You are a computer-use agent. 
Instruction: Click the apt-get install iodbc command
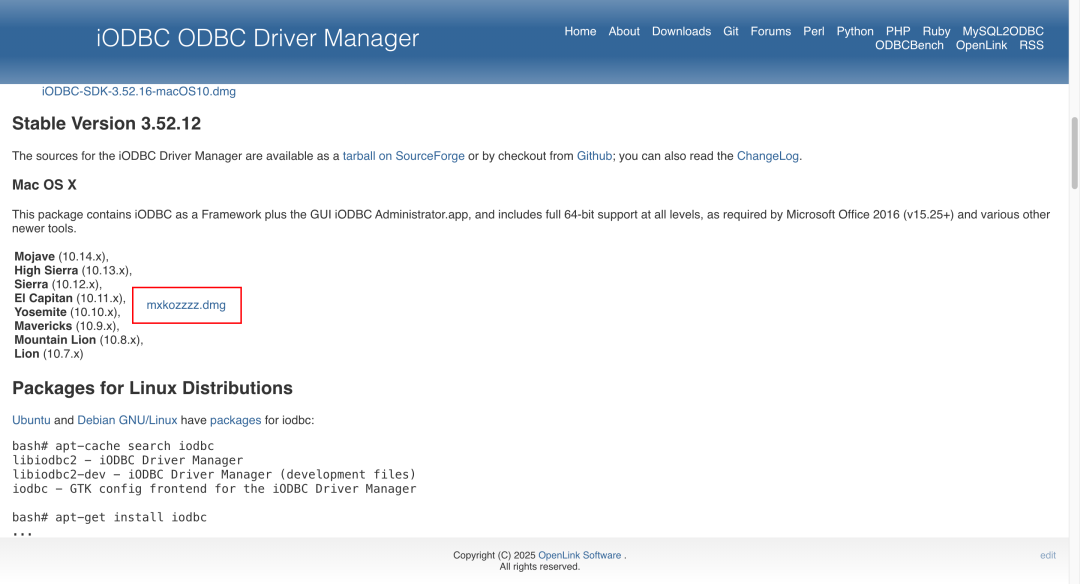click(x=110, y=517)
